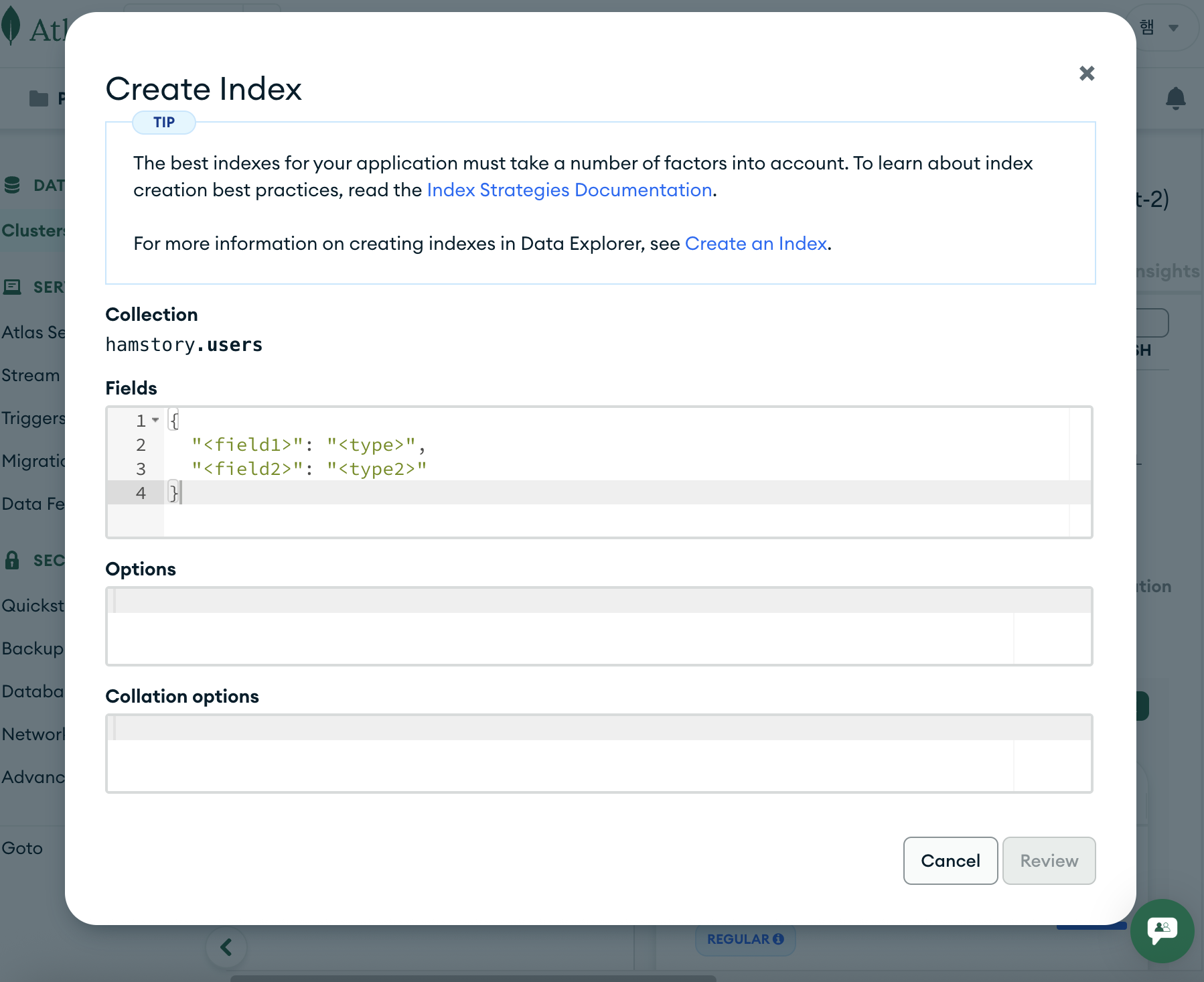Select Triggers in the sidebar
The image size is (1204, 982).
tap(33, 418)
